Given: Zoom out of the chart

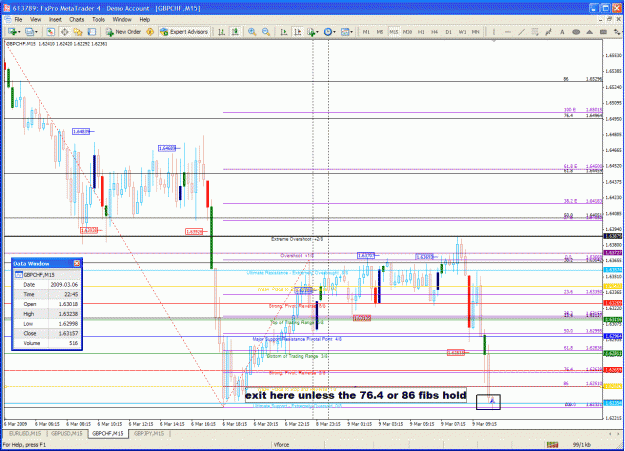Looking at the screenshot, I should (266, 32).
